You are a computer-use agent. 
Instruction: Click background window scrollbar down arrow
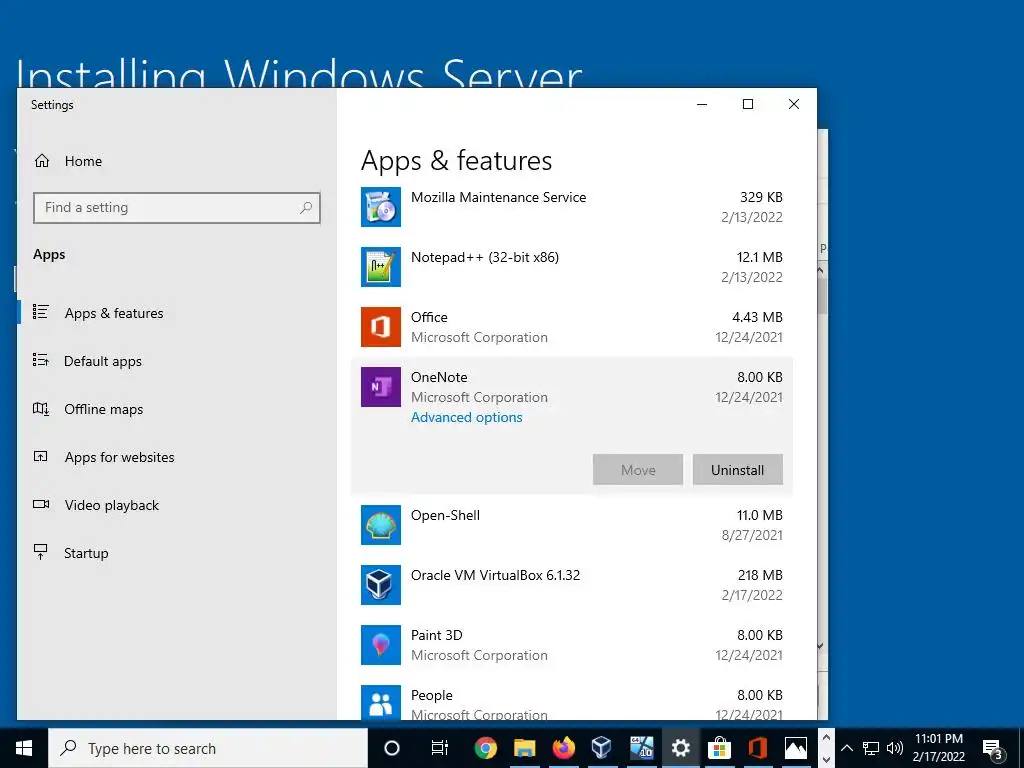click(x=821, y=646)
